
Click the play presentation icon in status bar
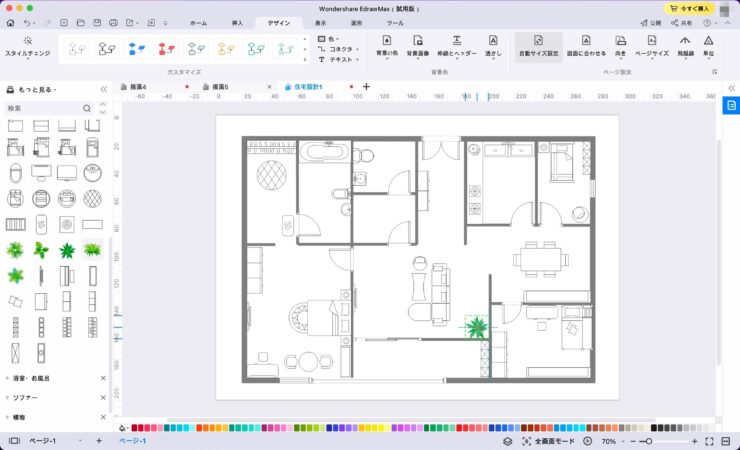(587, 441)
